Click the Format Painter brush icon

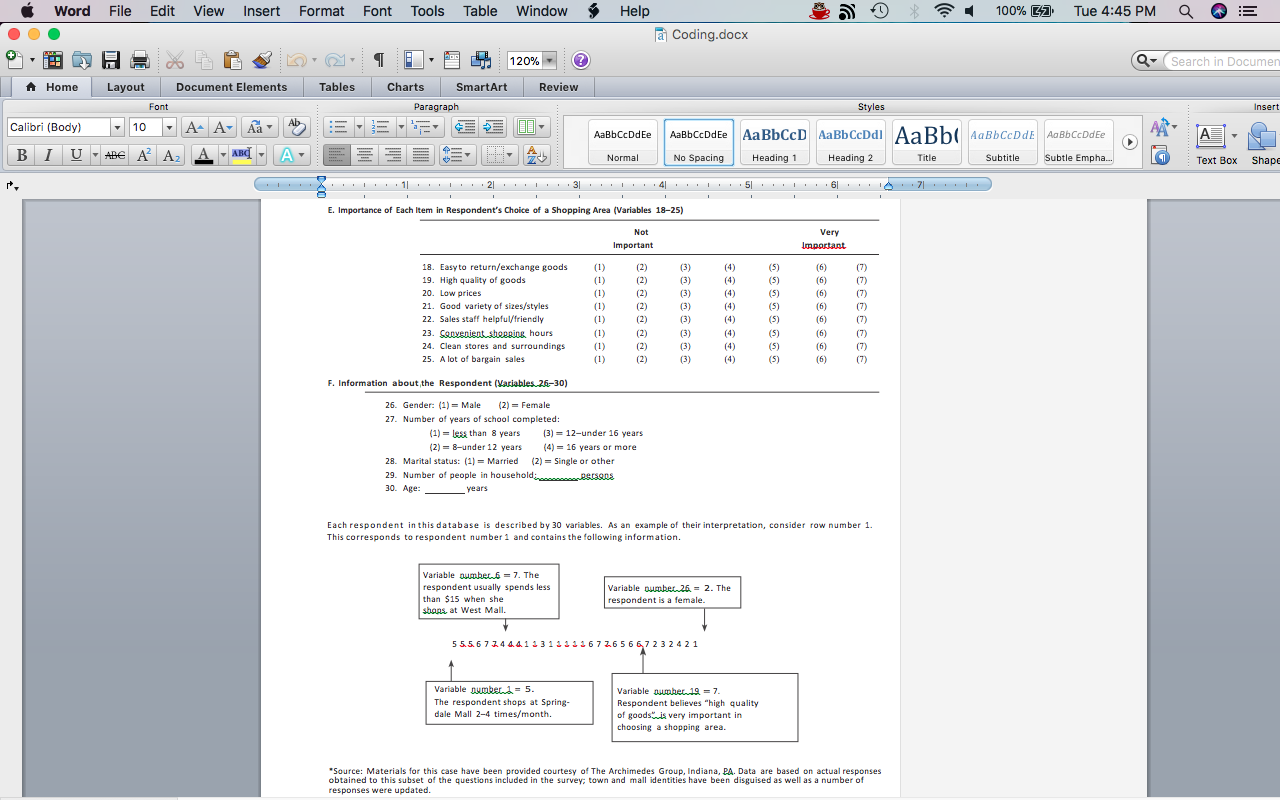tap(262, 61)
